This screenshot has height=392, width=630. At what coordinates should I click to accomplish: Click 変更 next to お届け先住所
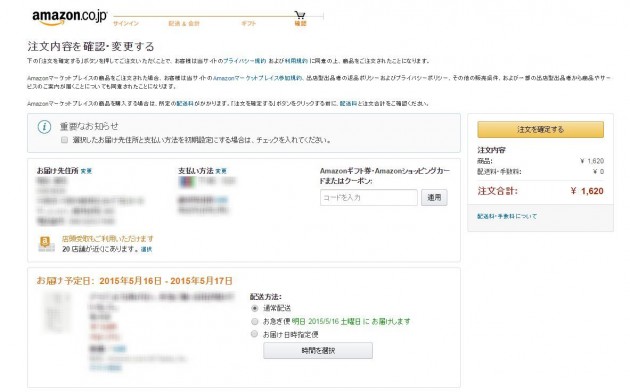click(86, 171)
